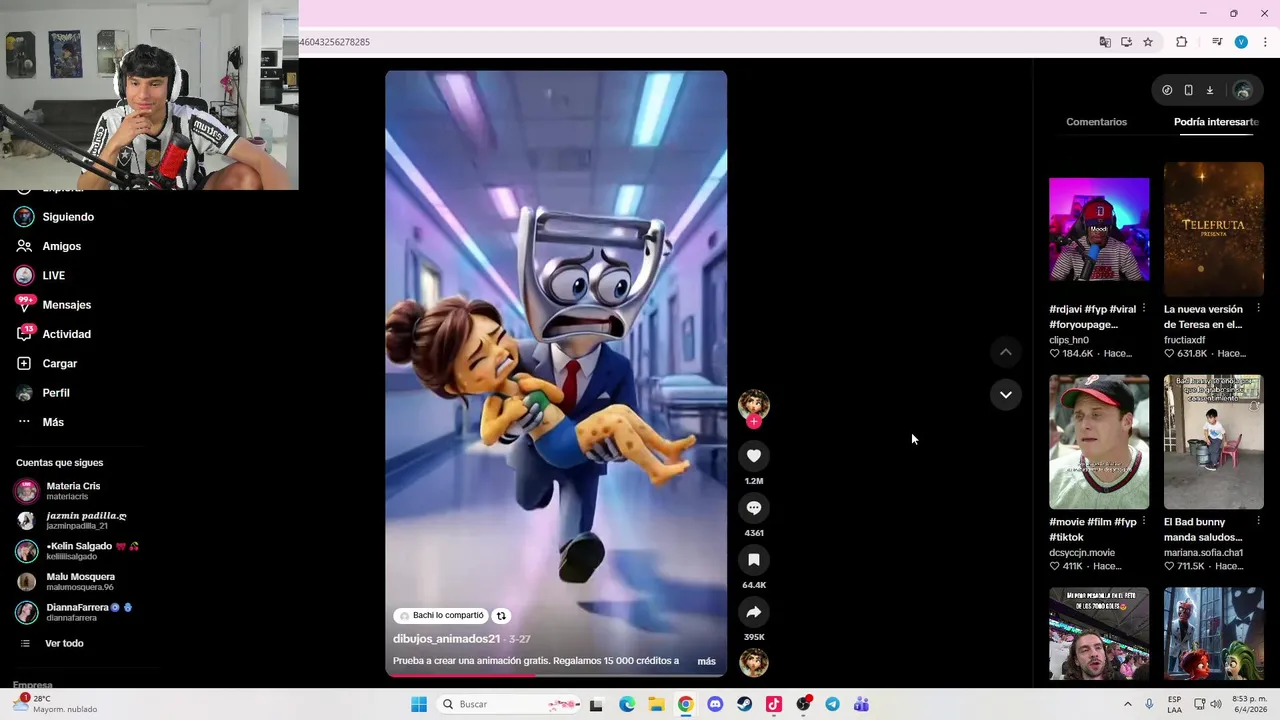The image size is (1280, 720).
Task: Share the video using the arrow icon
Action: (x=754, y=612)
